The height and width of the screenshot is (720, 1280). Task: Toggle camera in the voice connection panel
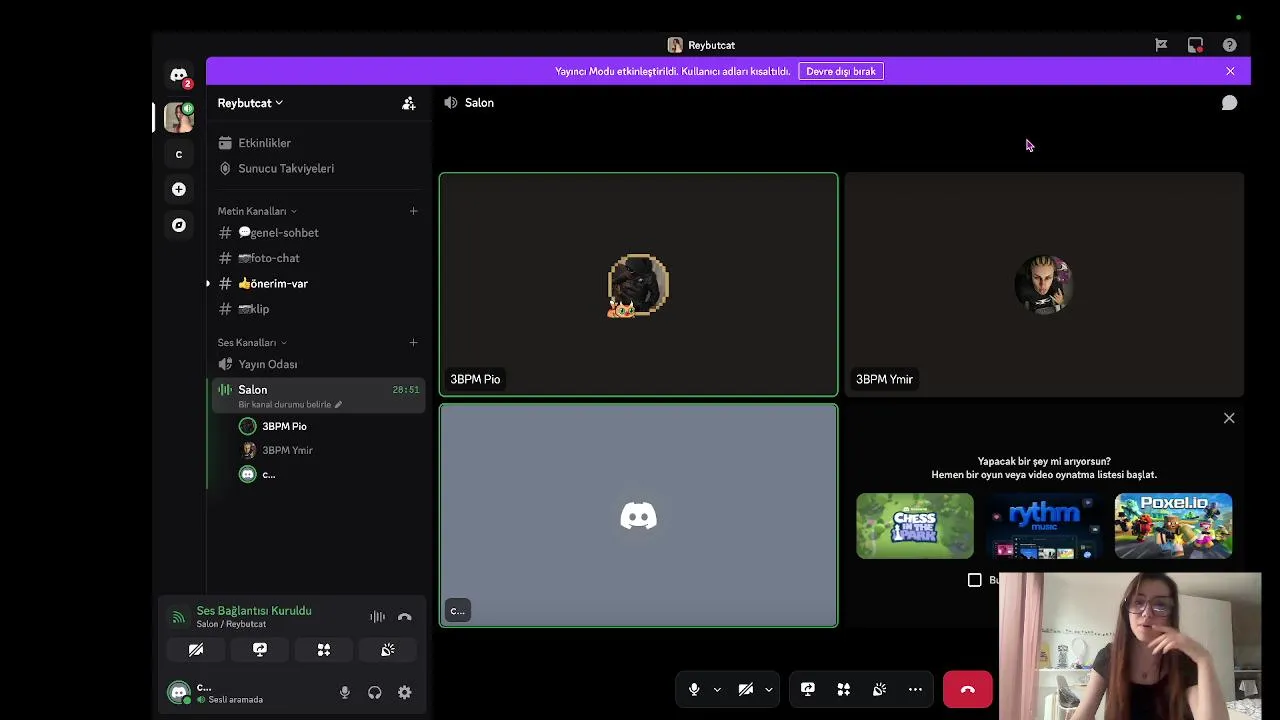(x=196, y=650)
